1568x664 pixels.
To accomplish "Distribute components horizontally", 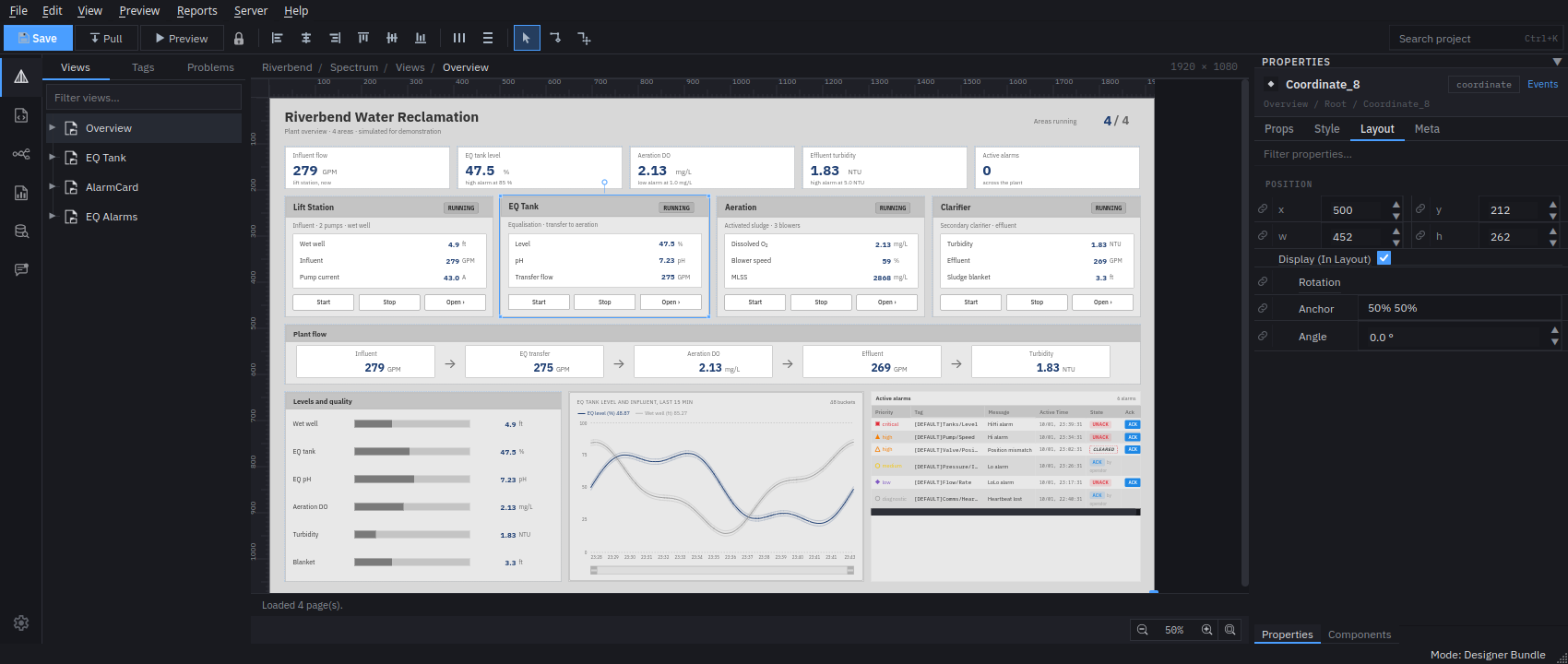I will (459, 39).
